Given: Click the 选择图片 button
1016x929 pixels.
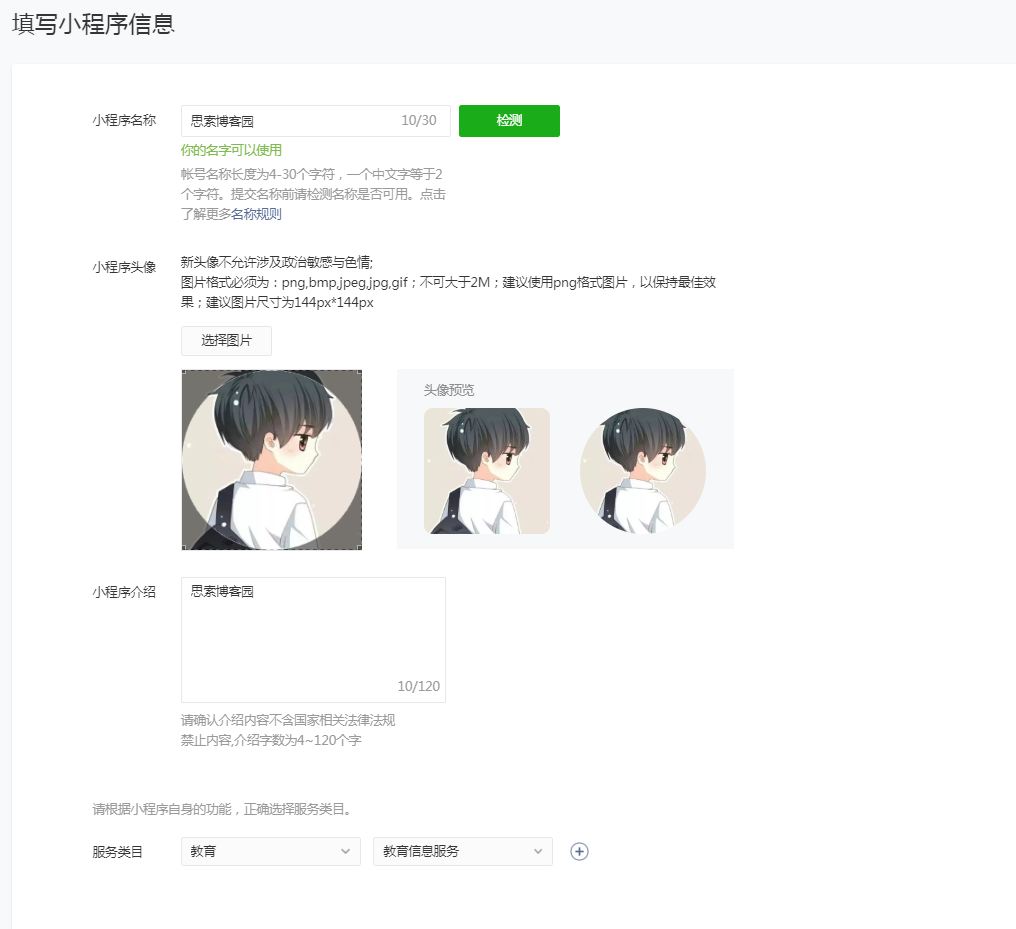Looking at the screenshot, I should [226, 341].
